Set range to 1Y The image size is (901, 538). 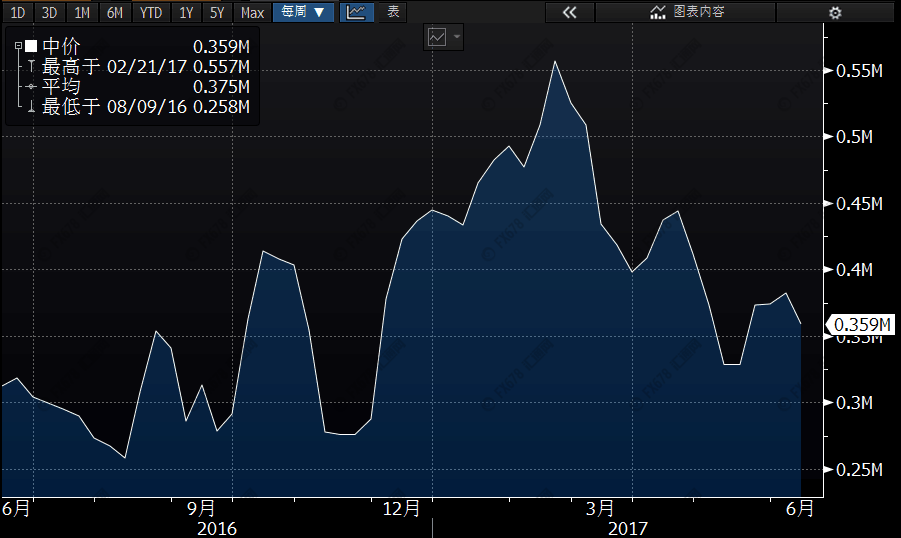tap(186, 12)
